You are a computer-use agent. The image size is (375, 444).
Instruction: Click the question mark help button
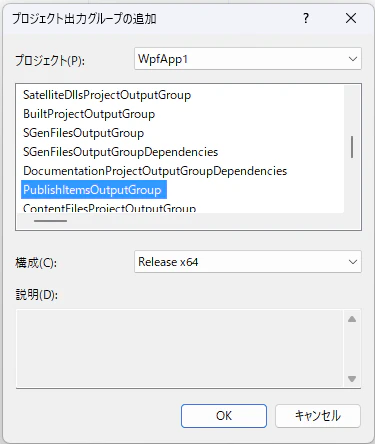pos(306,18)
